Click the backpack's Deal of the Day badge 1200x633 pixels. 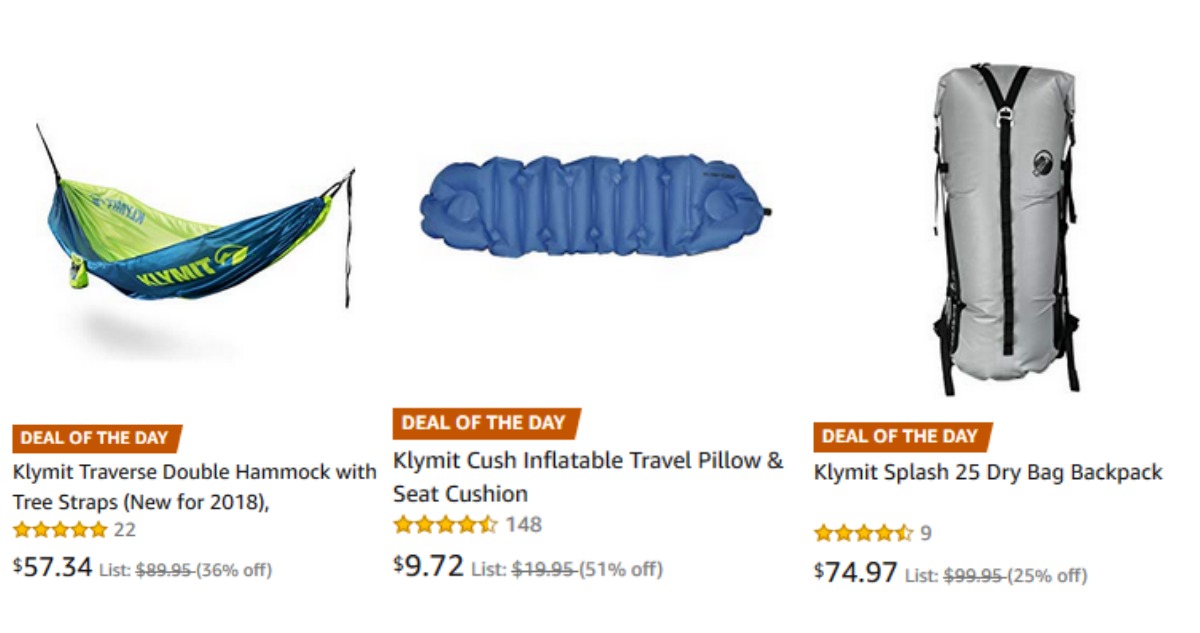pos(900,436)
